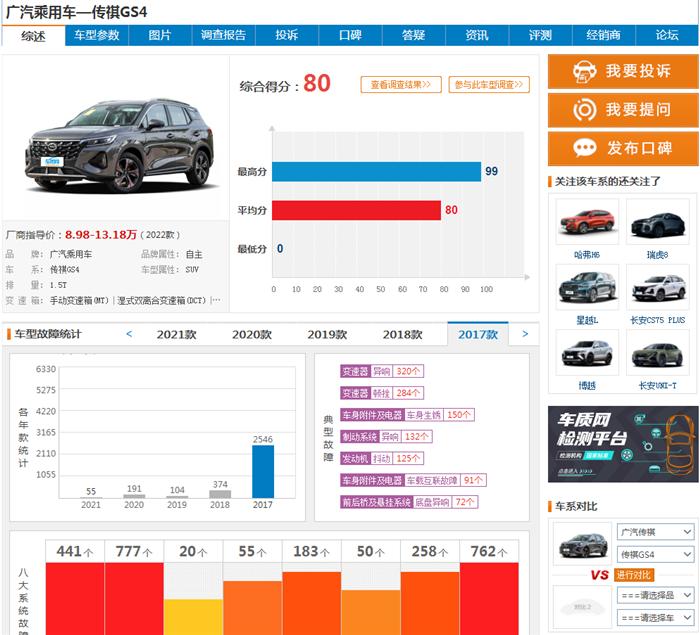Switch to the 资讯 tab

[x=477, y=35]
